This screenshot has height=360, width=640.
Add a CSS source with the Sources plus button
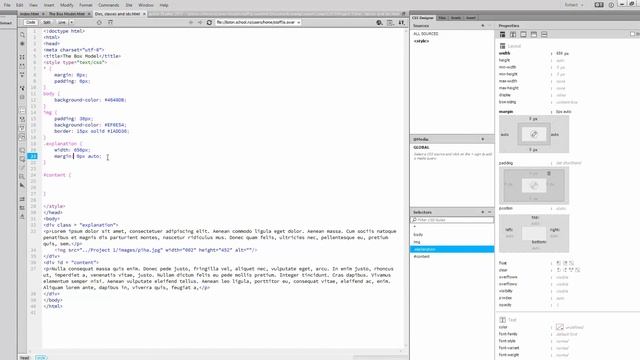(483, 26)
